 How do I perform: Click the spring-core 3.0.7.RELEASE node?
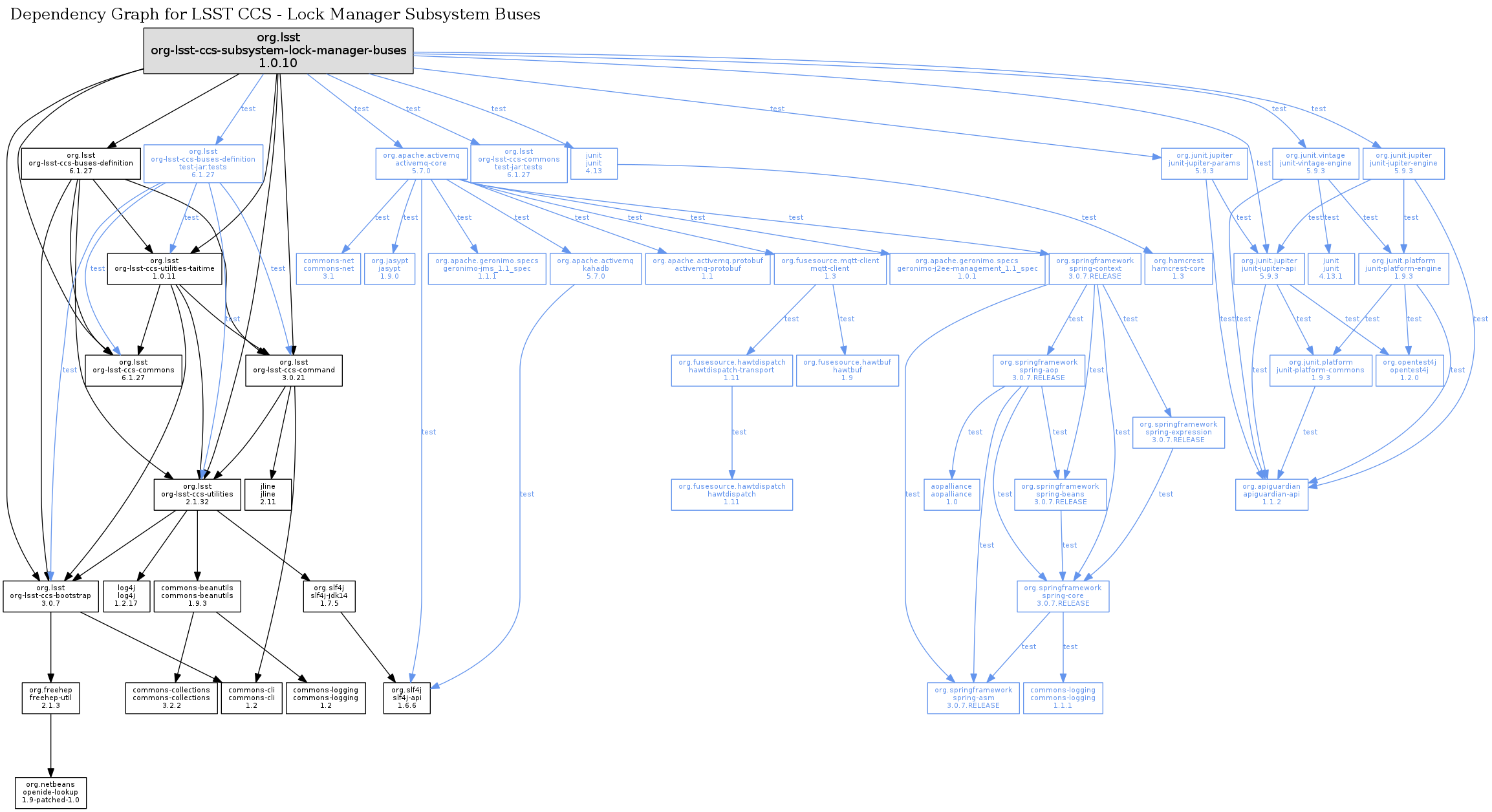click(1063, 595)
